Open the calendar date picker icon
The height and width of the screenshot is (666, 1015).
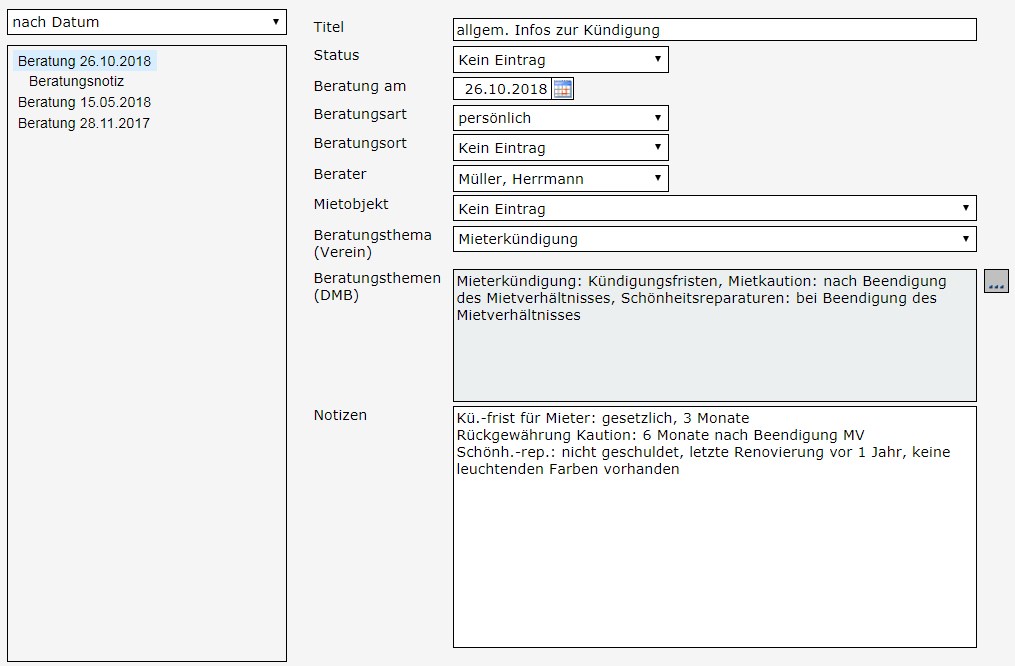click(x=563, y=89)
